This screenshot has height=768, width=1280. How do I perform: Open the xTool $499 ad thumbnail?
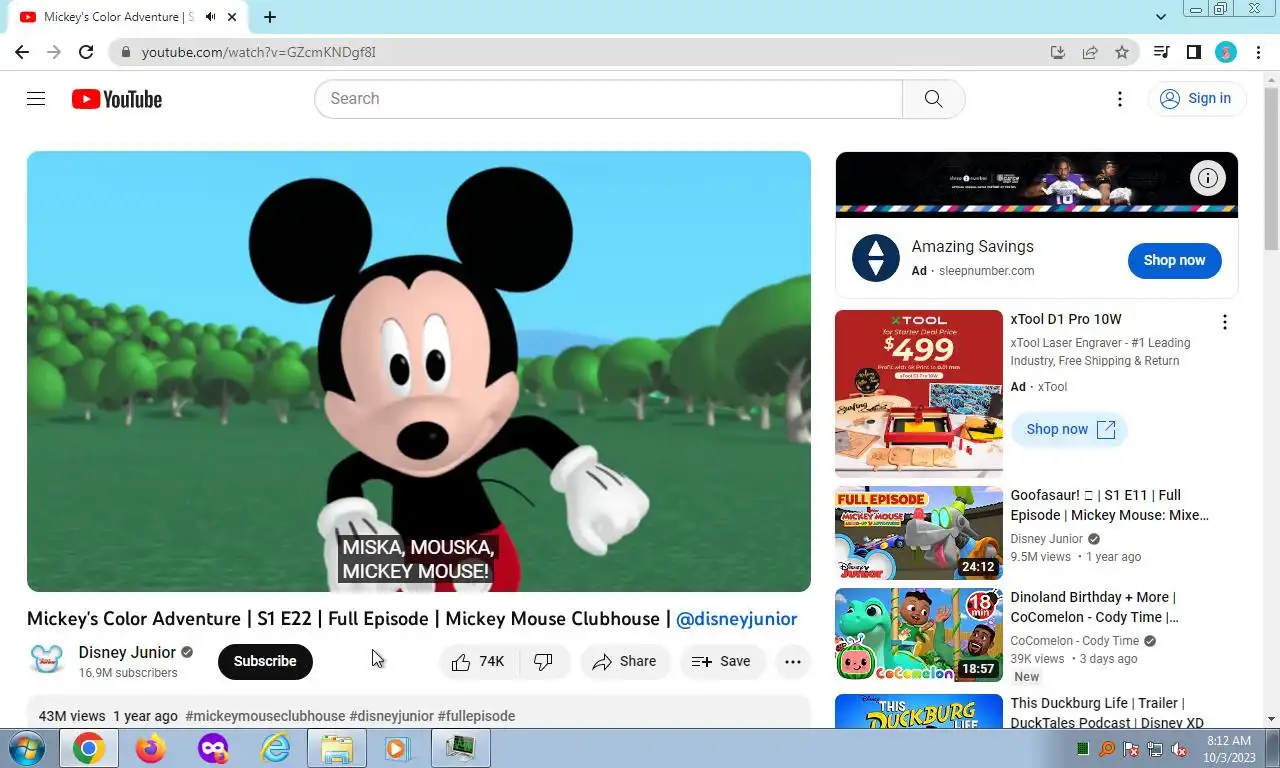919,394
